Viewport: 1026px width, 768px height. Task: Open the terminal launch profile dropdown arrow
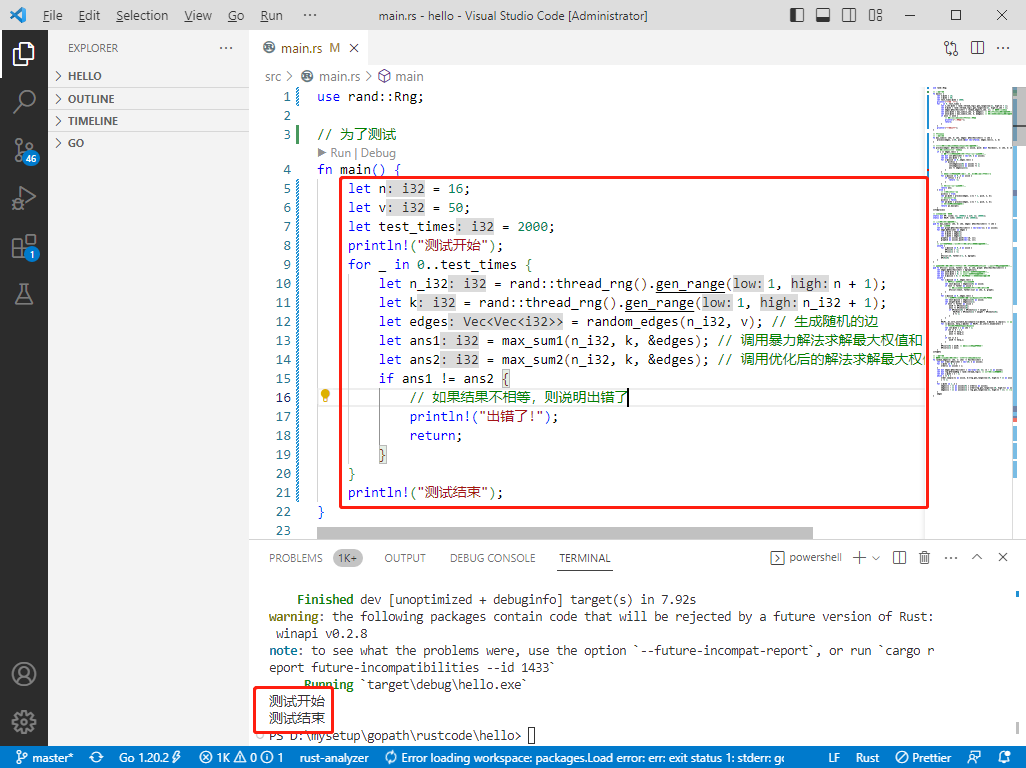click(876, 557)
